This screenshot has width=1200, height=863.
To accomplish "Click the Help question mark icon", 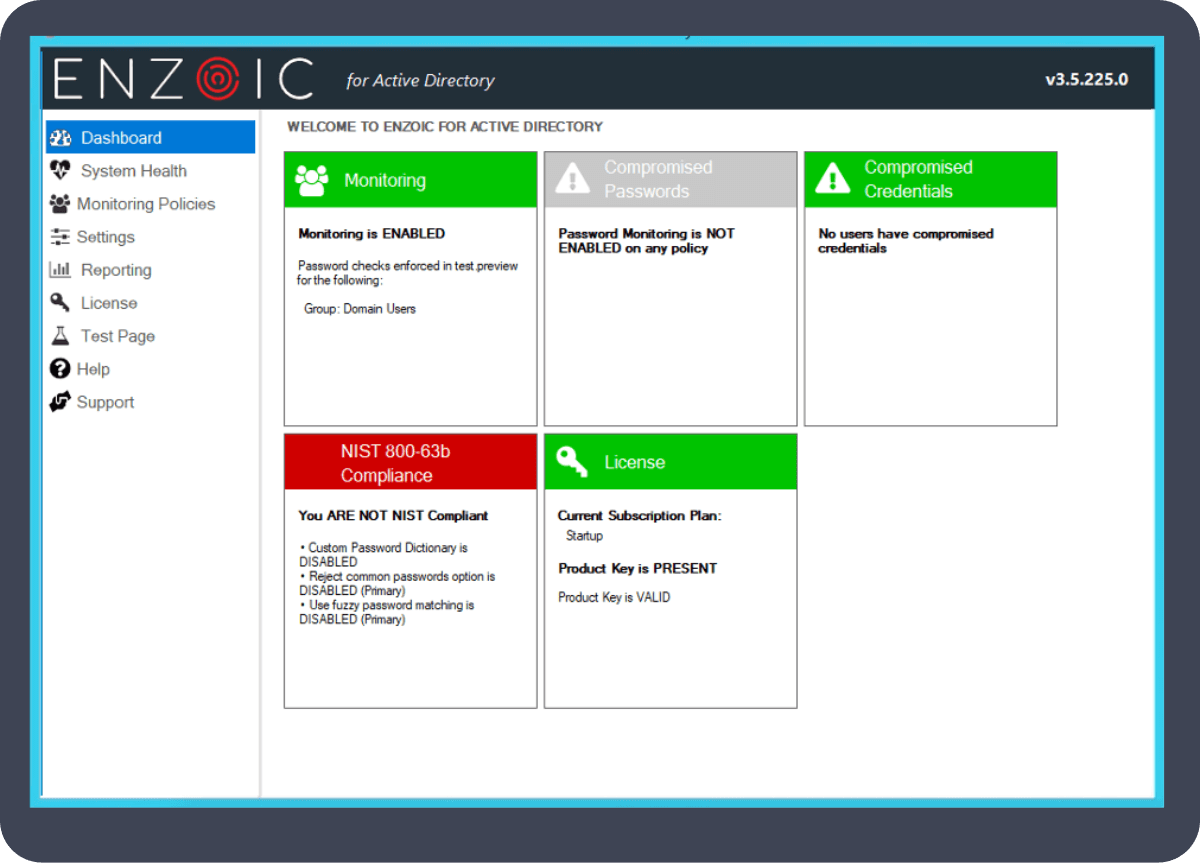I will [60, 369].
